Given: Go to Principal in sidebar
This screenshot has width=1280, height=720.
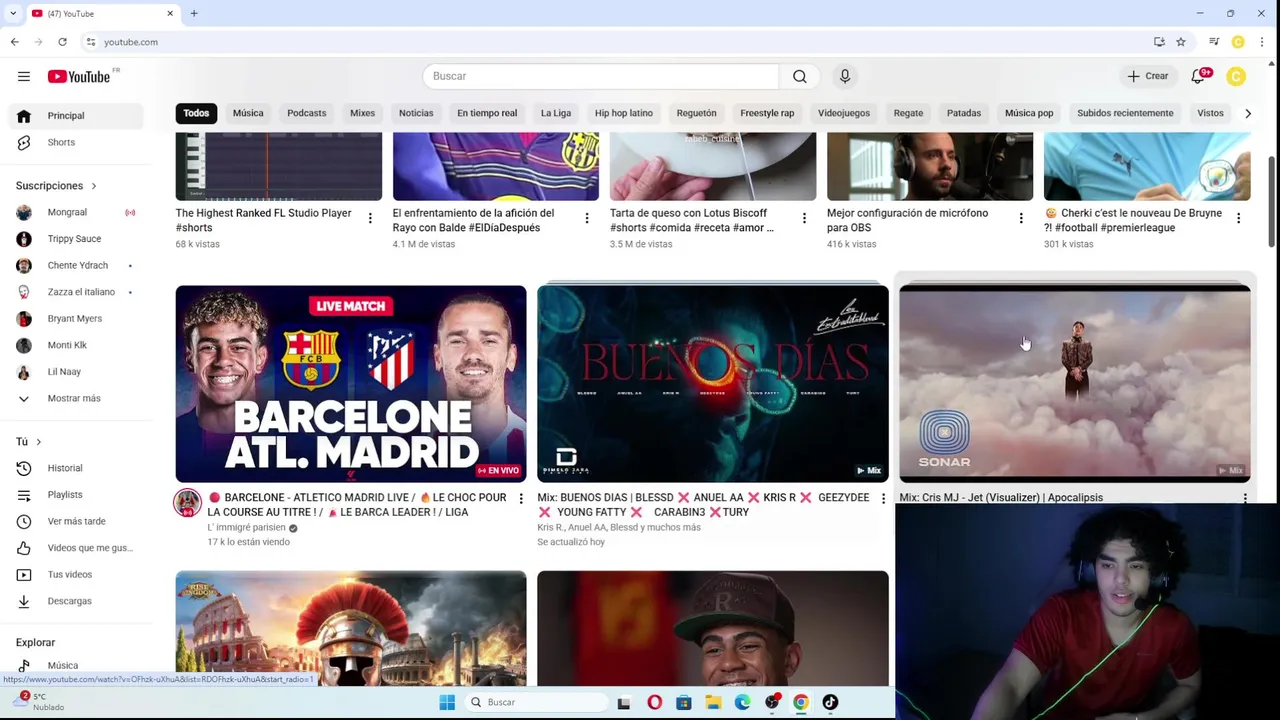Looking at the screenshot, I should [77, 115].
